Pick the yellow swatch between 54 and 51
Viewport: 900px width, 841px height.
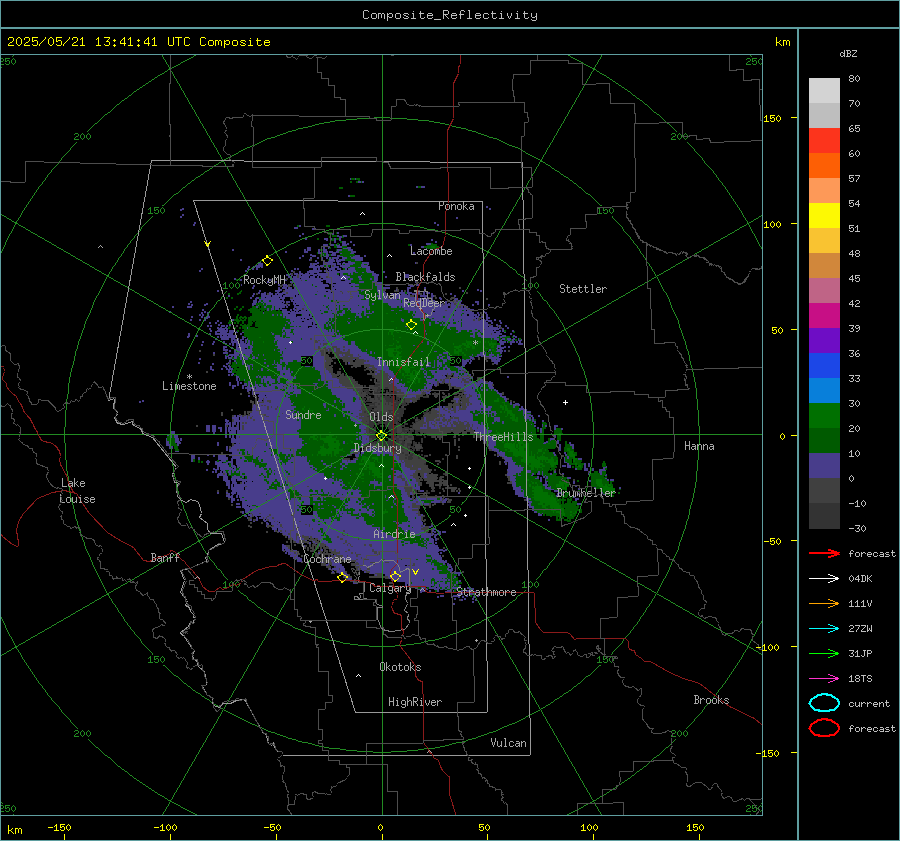coord(824,215)
